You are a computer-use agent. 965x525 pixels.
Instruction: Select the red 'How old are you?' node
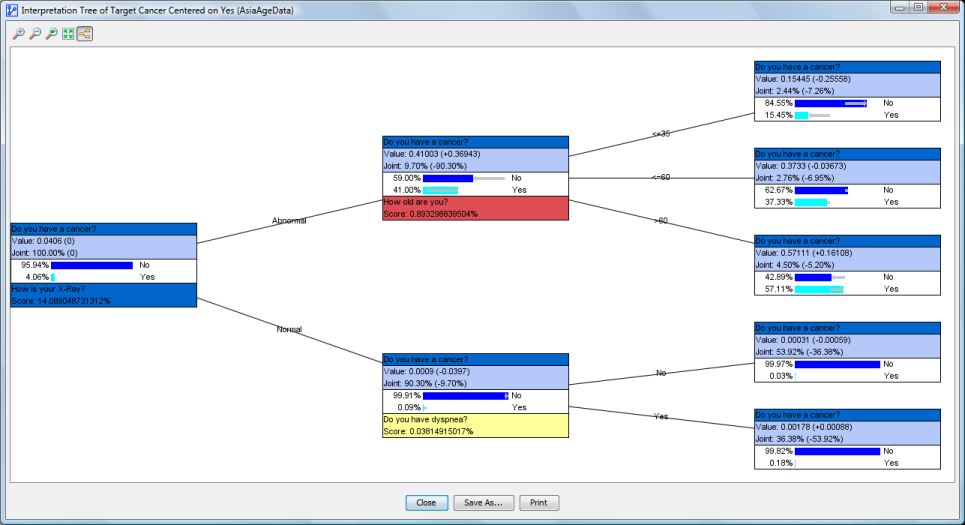(x=475, y=207)
